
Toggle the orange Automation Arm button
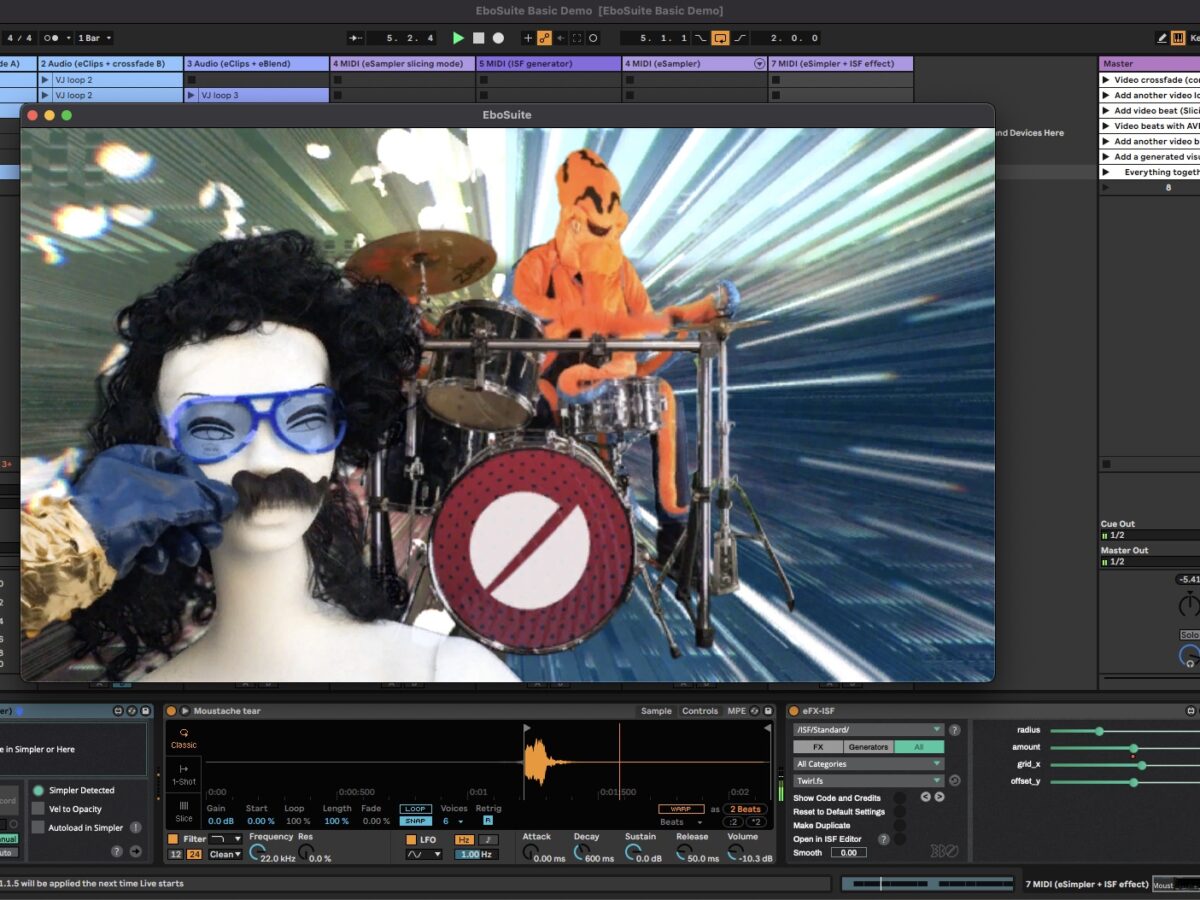click(x=544, y=38)
